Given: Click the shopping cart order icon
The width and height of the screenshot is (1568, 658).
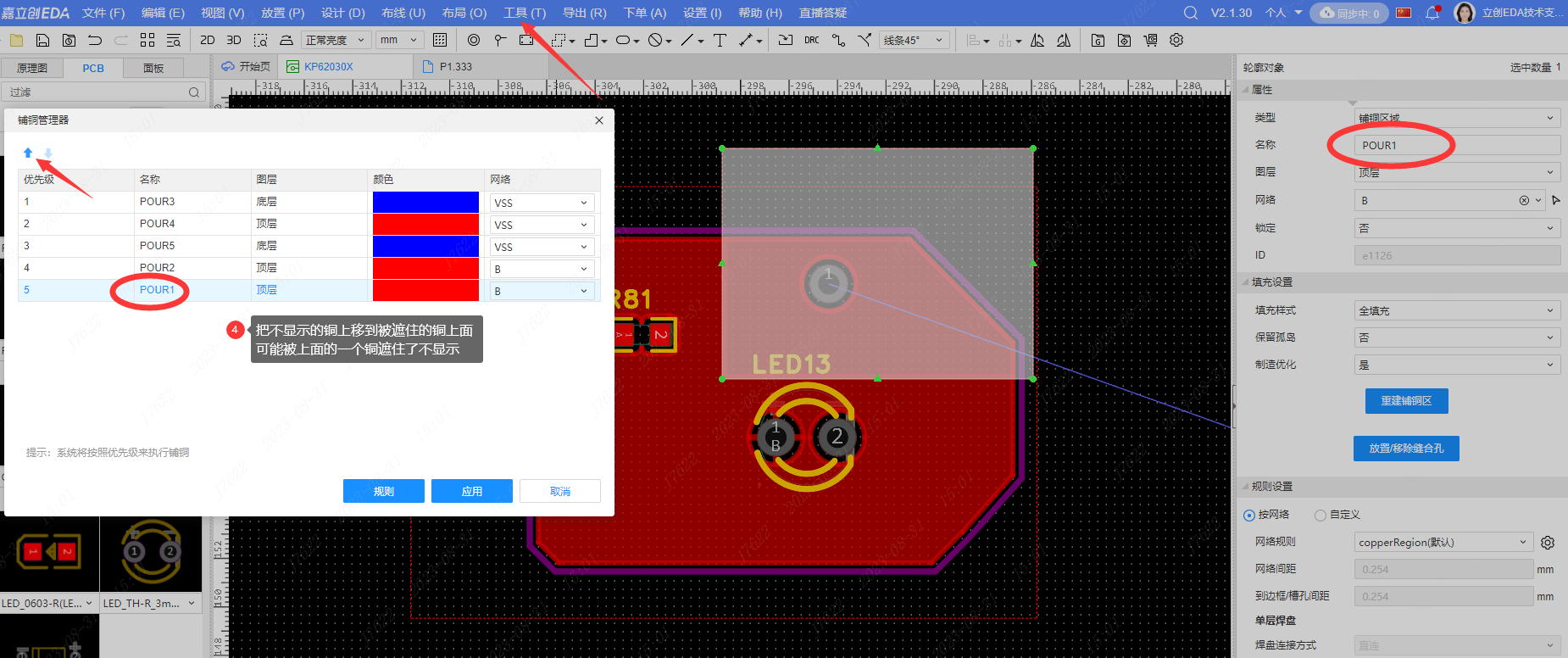Looking at the screenshot, I should [x=1150, y=40].
